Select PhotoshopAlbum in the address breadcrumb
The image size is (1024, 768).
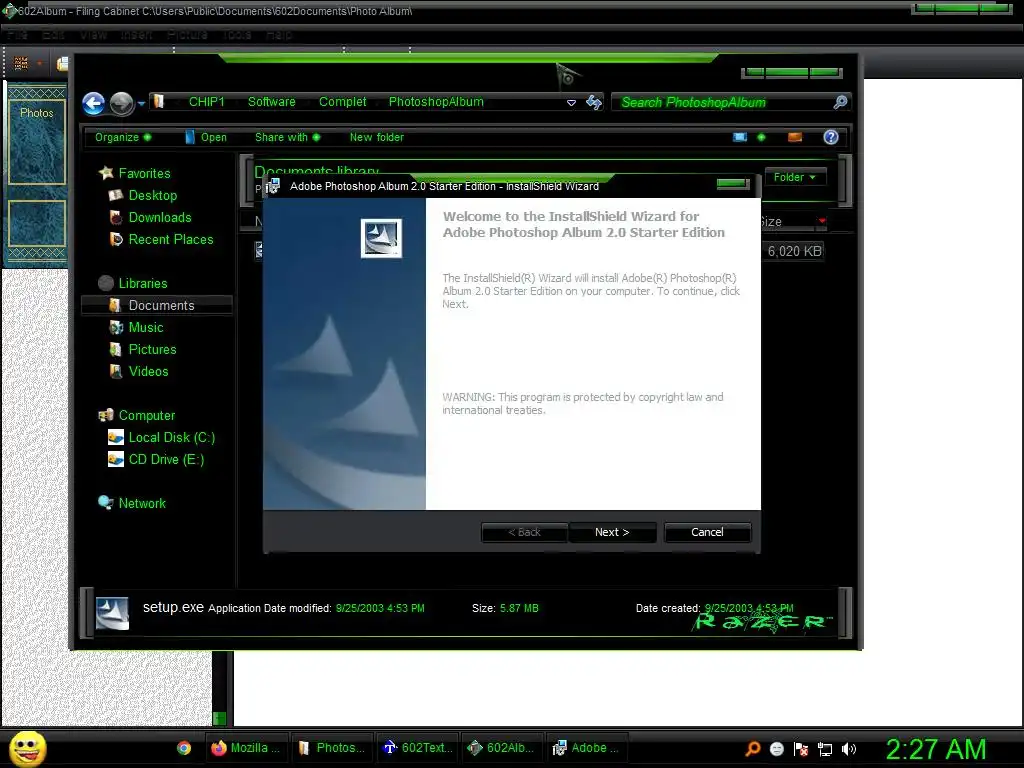pos(436,102)
